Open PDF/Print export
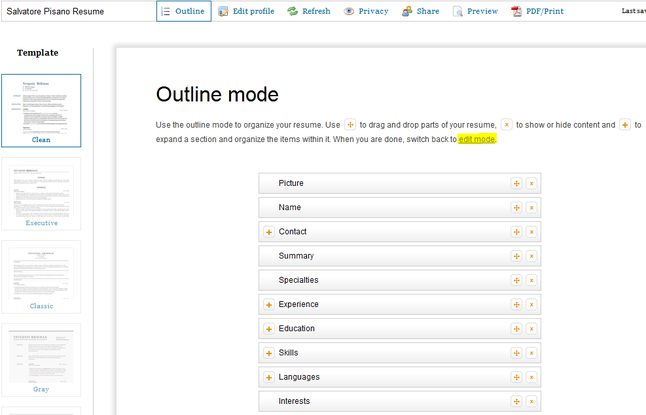Viewport: 646px width, 415px height. [x=538, y=11]
